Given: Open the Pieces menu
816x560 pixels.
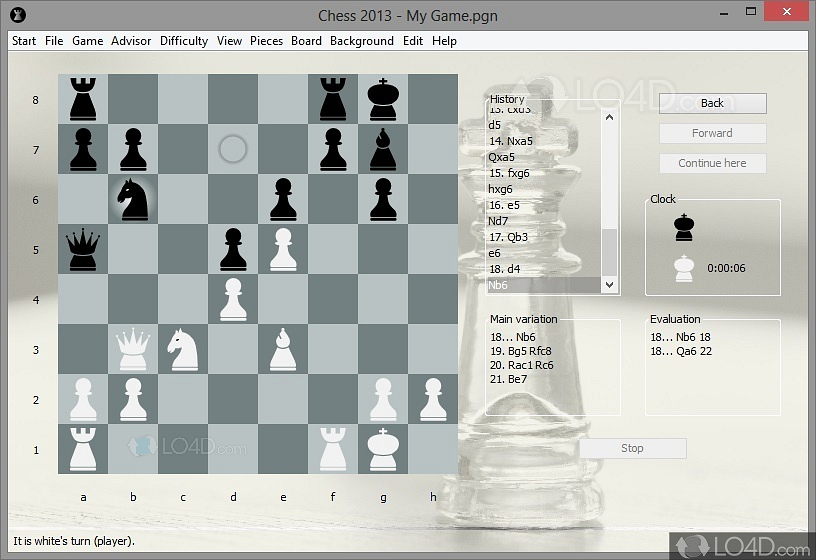Looking at the screenshot, I should pos(266,41).
